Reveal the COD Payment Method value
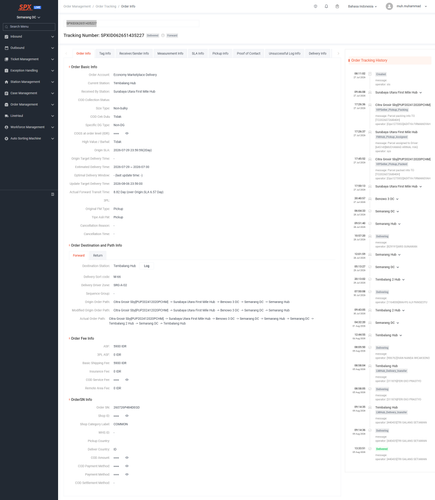This screenshot has height=500, width=435. (x=127, y=466)
